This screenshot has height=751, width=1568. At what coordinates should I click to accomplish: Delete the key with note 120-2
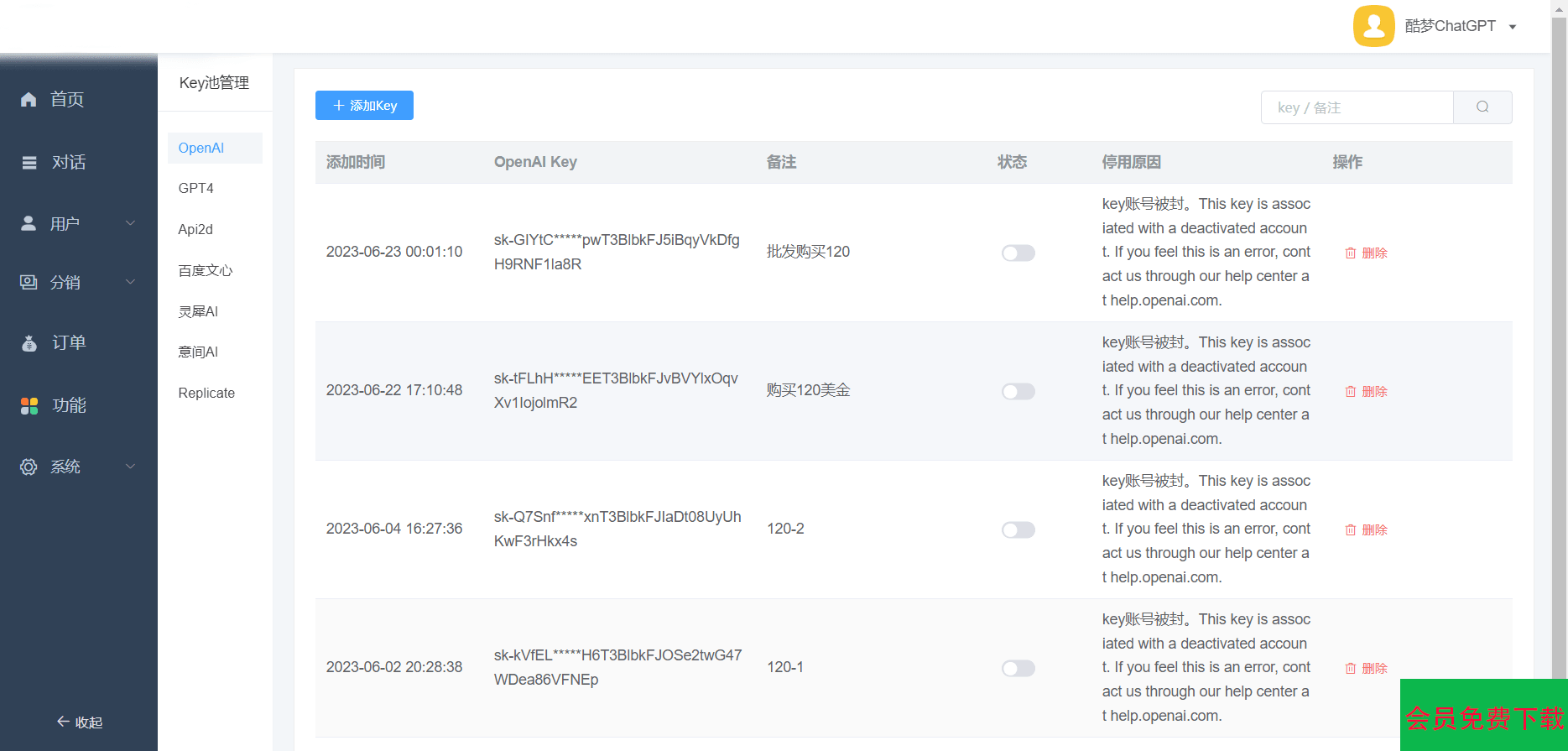coord(1366,529)
